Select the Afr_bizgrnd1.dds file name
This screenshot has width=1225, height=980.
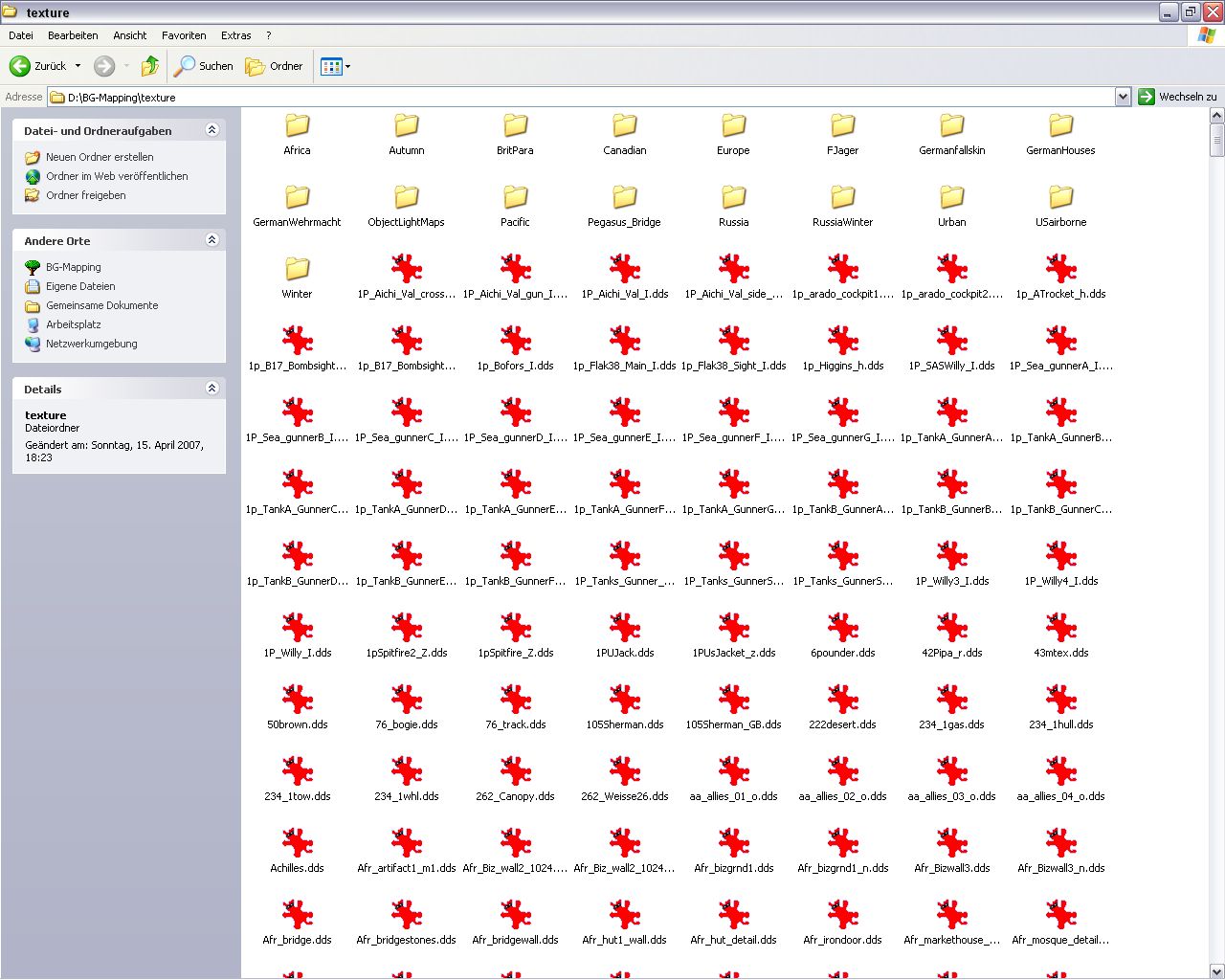(x=733, y=868)
